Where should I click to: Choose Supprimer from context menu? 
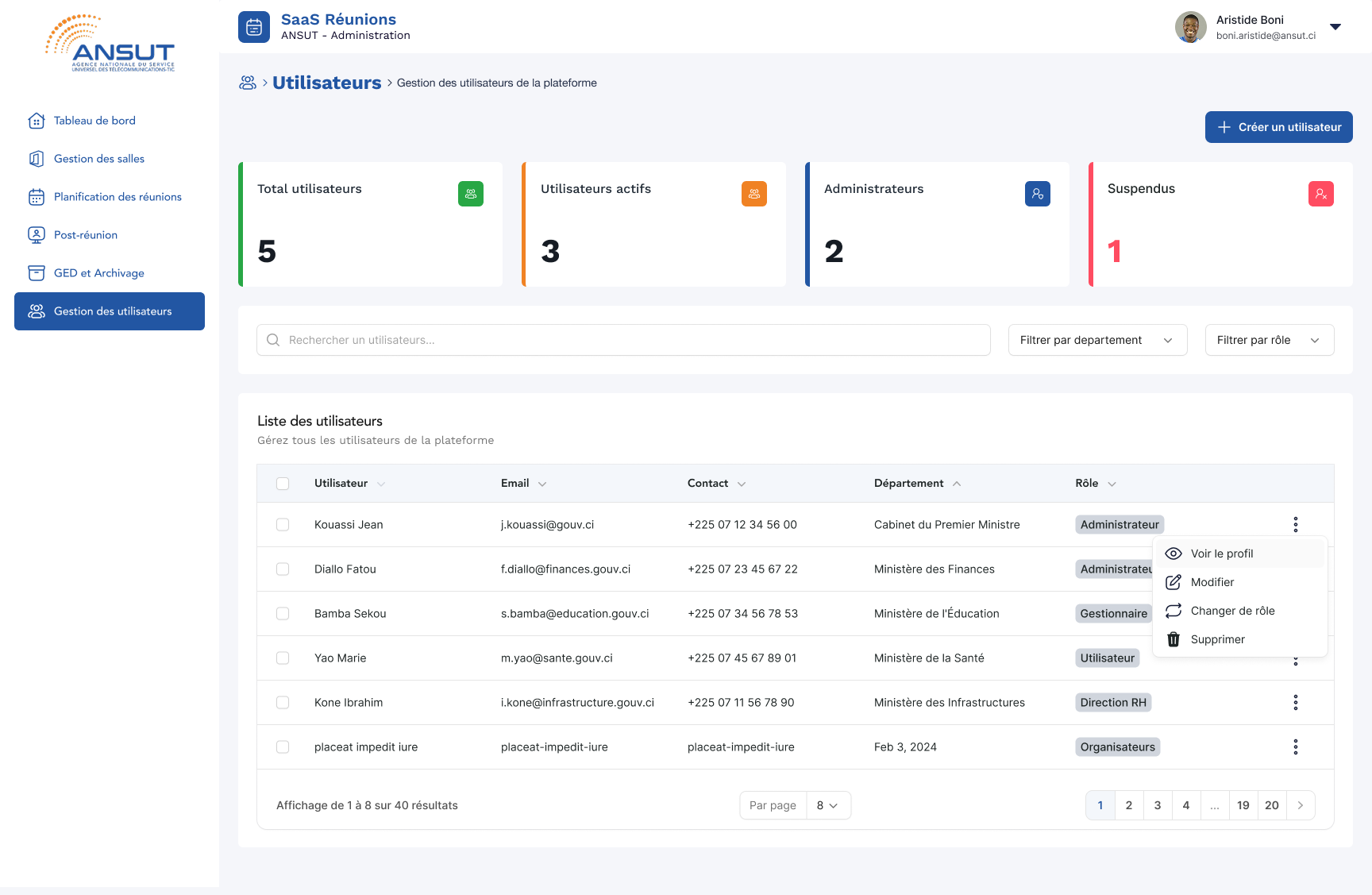(1240, 639)
